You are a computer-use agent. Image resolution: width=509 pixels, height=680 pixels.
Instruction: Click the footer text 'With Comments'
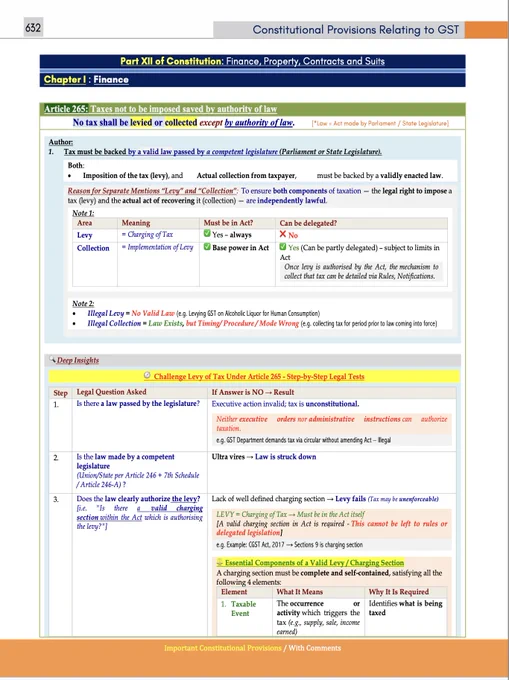tap(314, 648)
